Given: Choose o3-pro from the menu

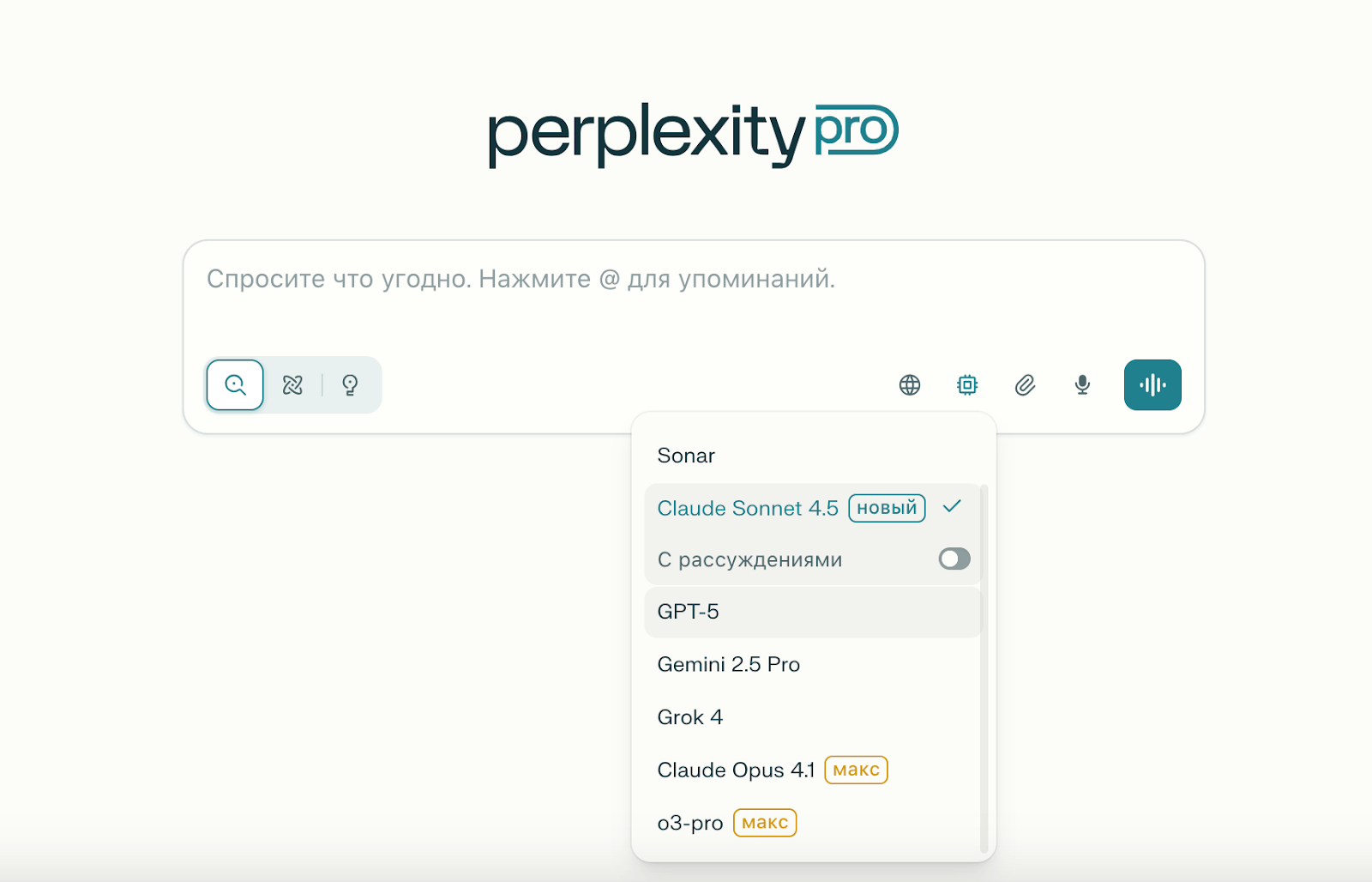Looking at the screenshot, I should [x=689, y=822].
